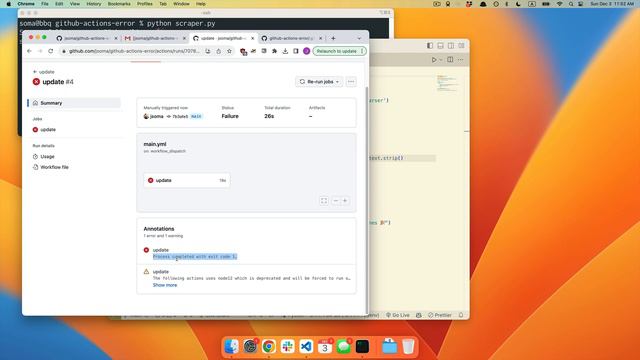The height and width of the screenshot is (360, 640).
Task: Click the highlighted exit code message
Action: (x=195, y=256)
